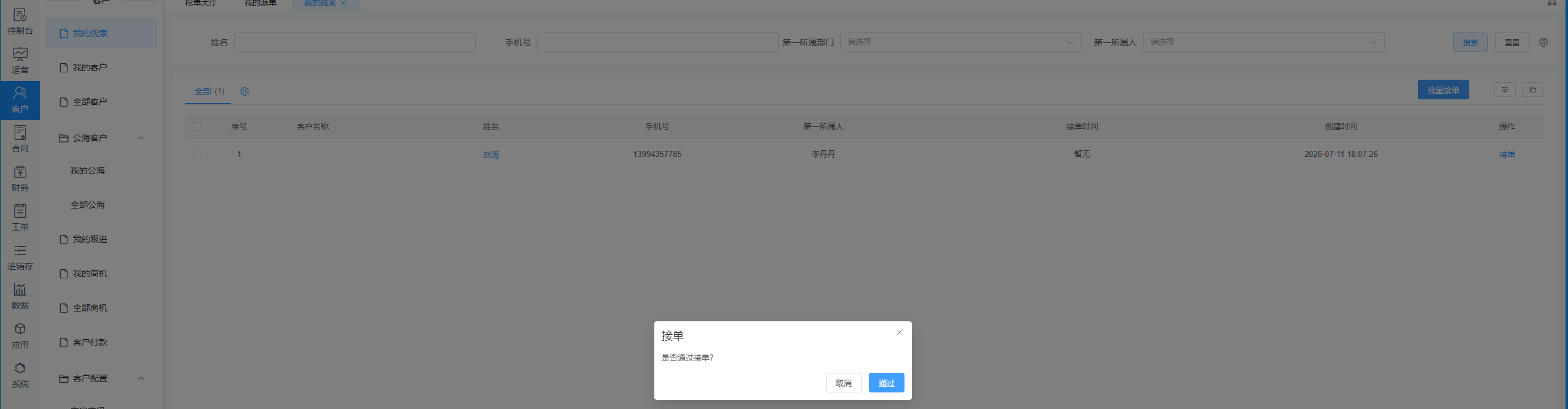The width and height of the screenshot is (1568, 409).
Task: Open the 财务 finance module
Action: coord(20,178)
